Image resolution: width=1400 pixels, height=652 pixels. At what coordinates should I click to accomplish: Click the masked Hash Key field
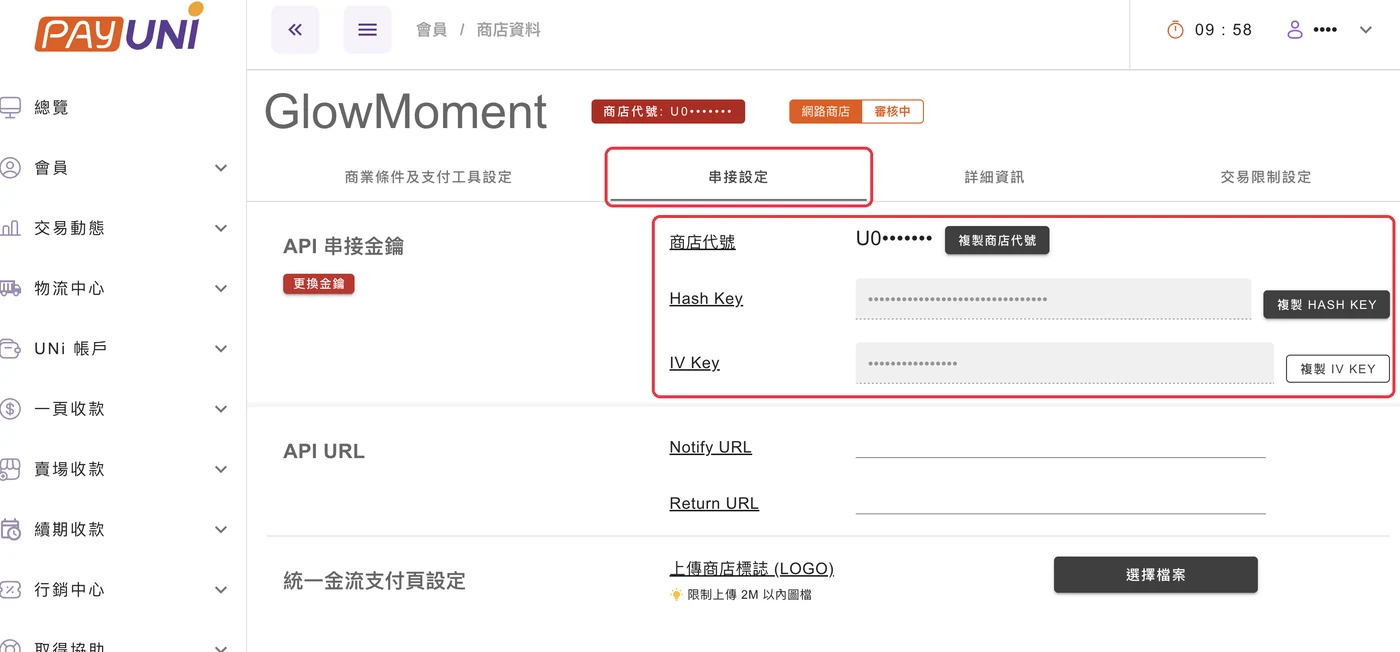click(1053, 299)
